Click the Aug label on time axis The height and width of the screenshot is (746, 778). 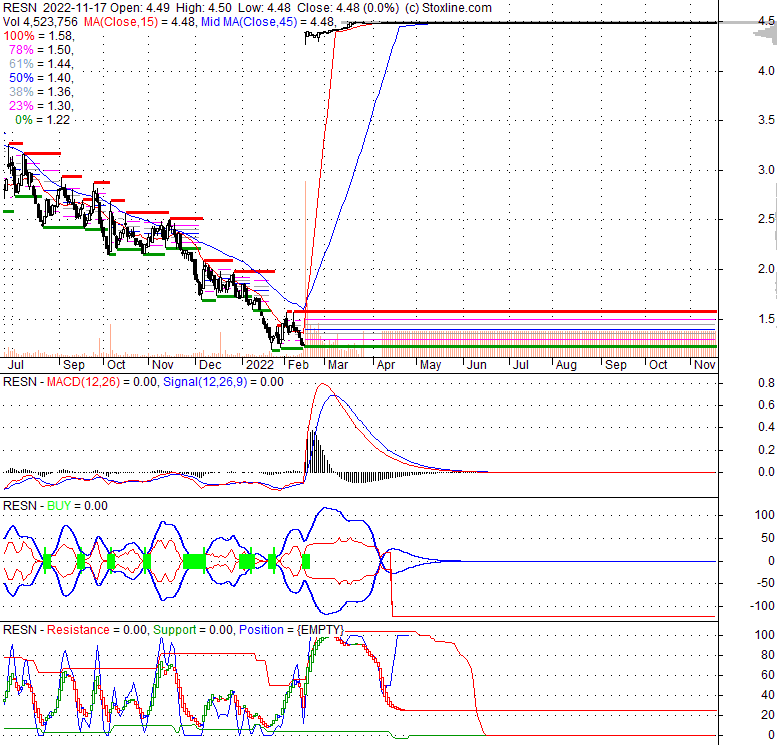566,365
